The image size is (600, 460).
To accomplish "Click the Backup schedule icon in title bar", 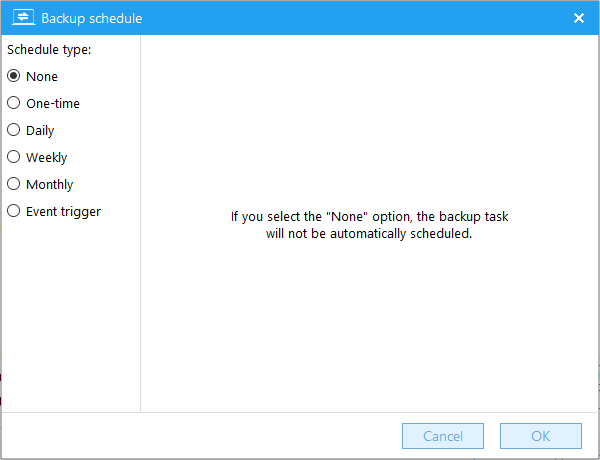I will pos(23,18).
